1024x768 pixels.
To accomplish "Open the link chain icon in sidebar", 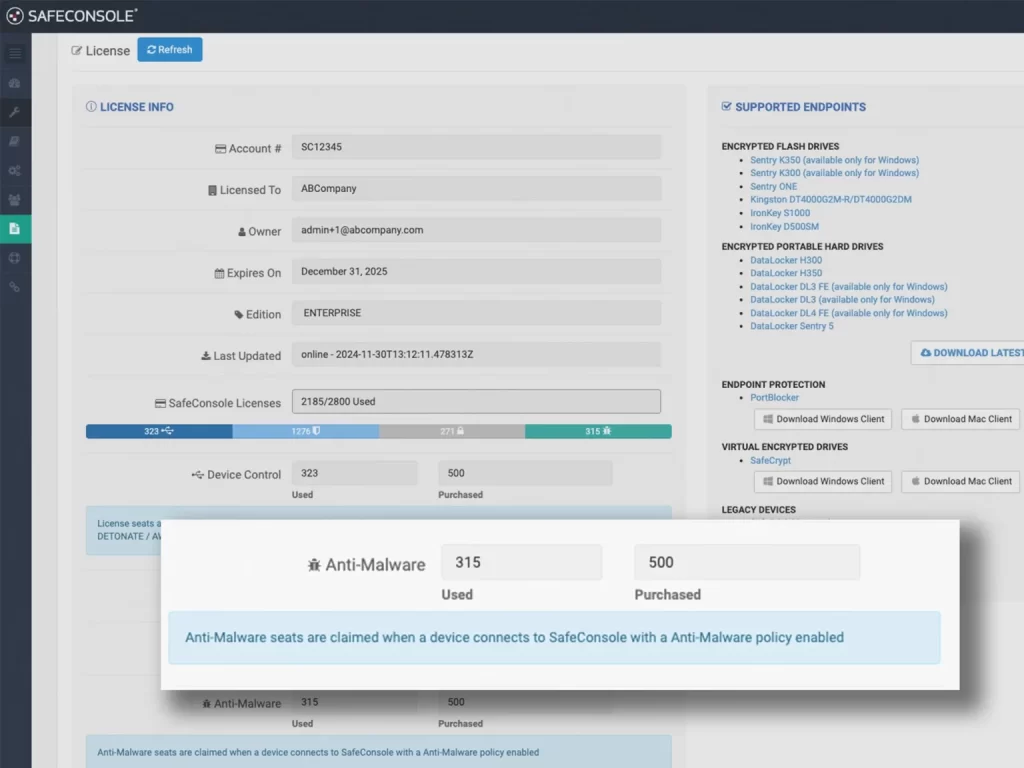I will [x=15, y=287].
